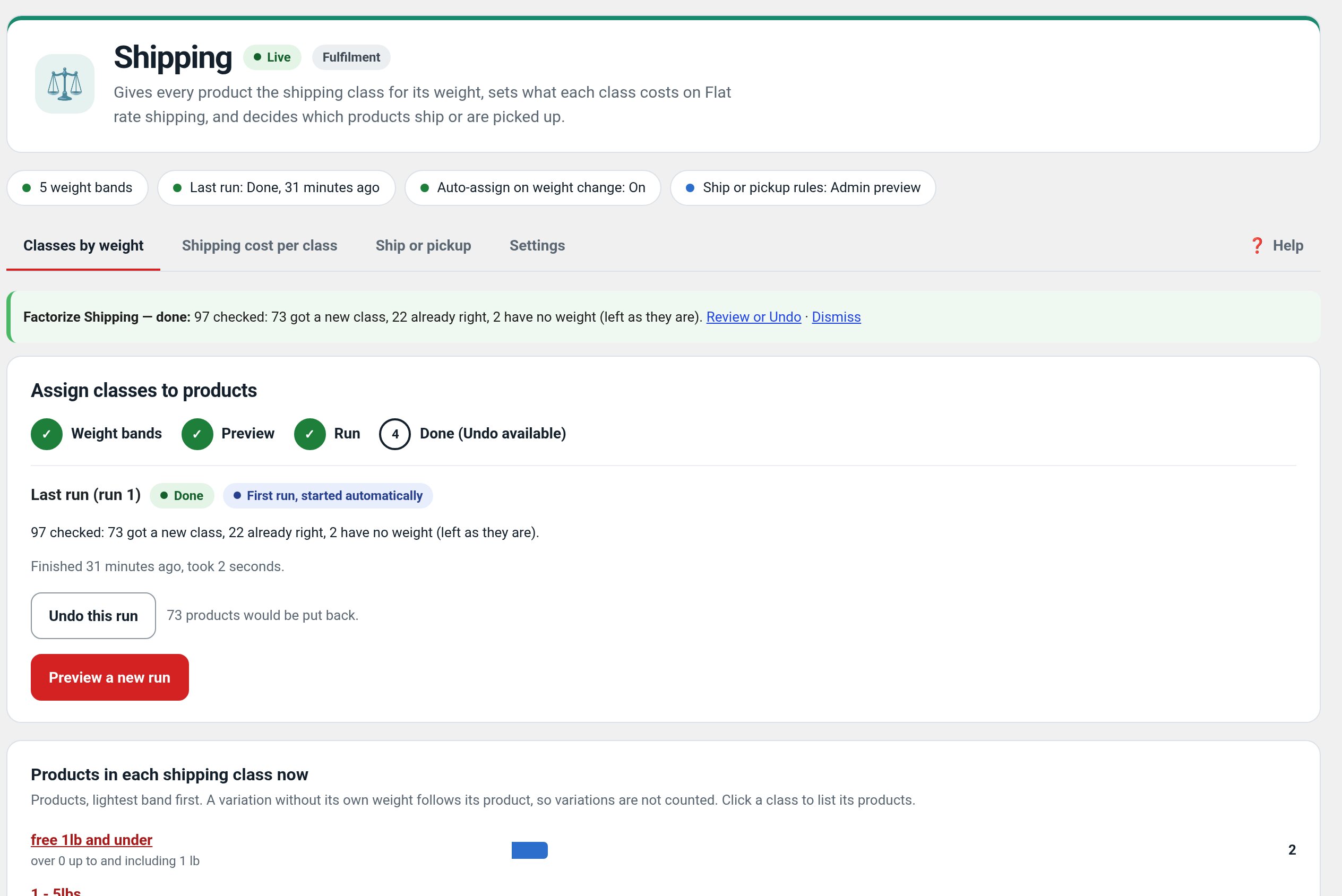Screen dimensions: 1342x896
Task: Click the Last run (run 1) heading
Action: [85, 495]
